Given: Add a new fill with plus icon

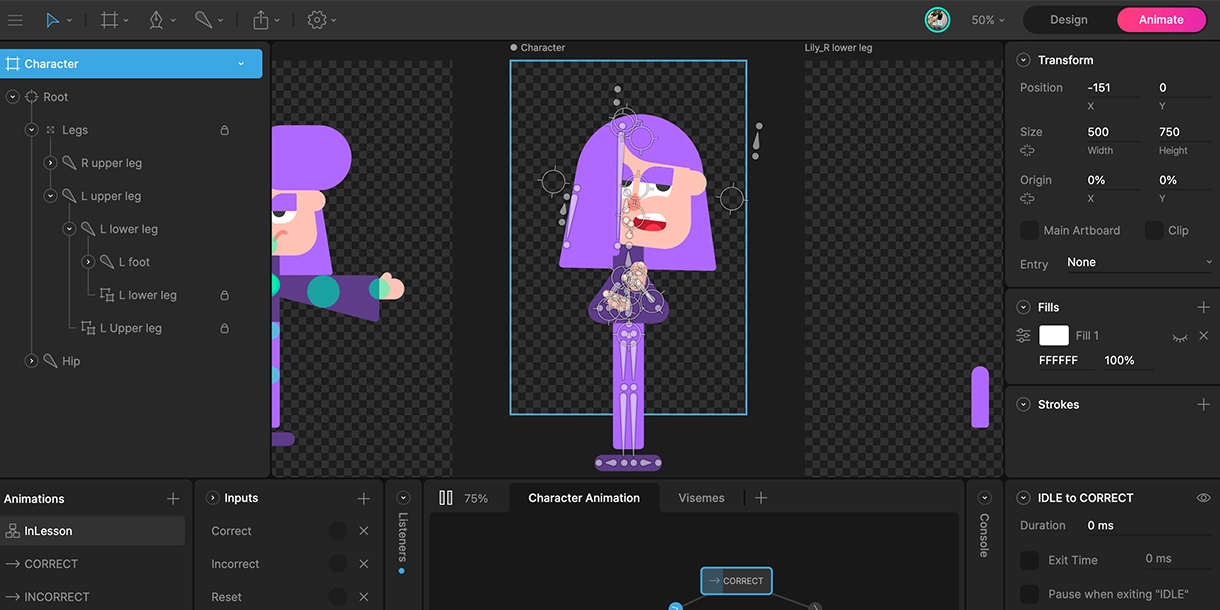Looking at the screenshot, I should (x=1203, y=307).
